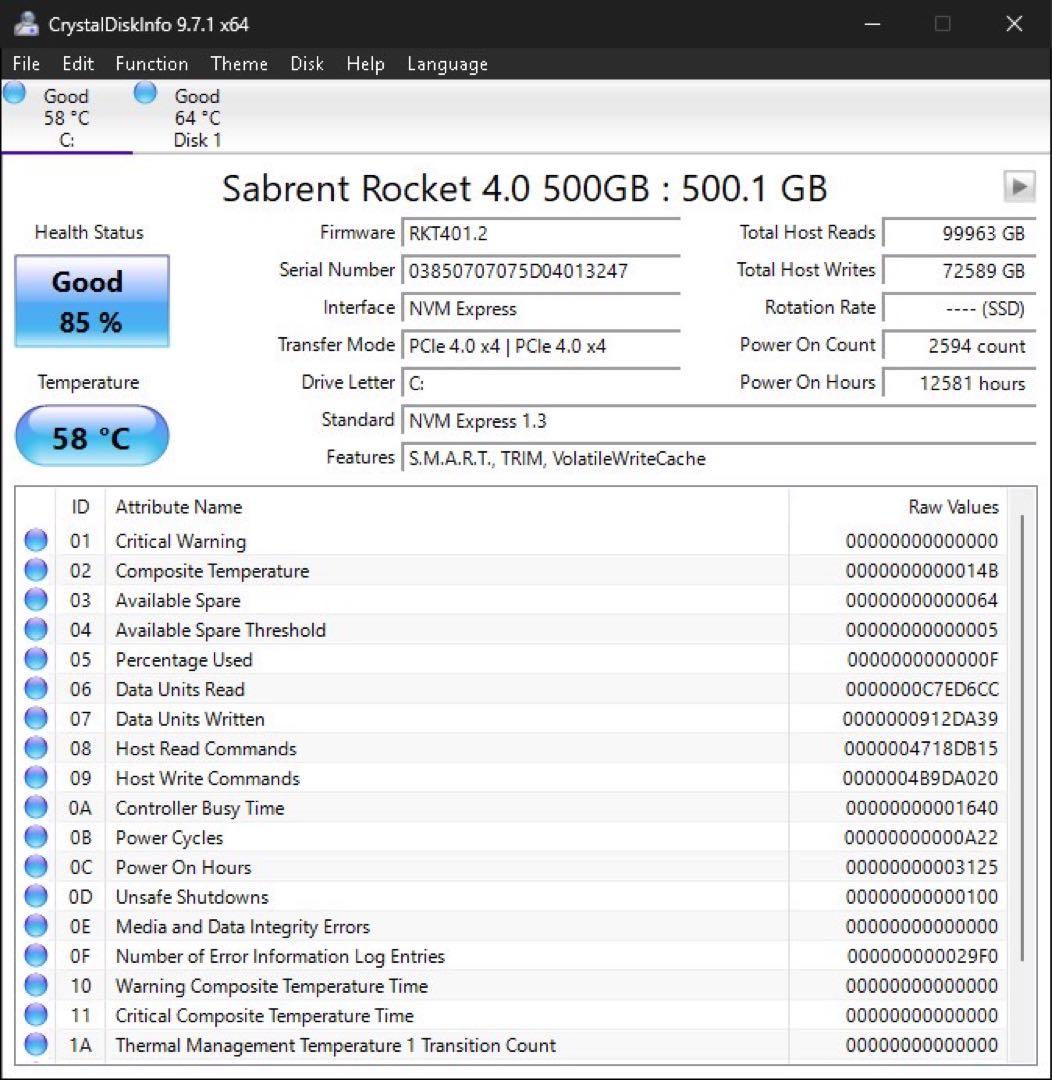Viewport: 1052px width, 1080px height.
Task: Click the Good 85 % health status button
Action: [91, 301]
